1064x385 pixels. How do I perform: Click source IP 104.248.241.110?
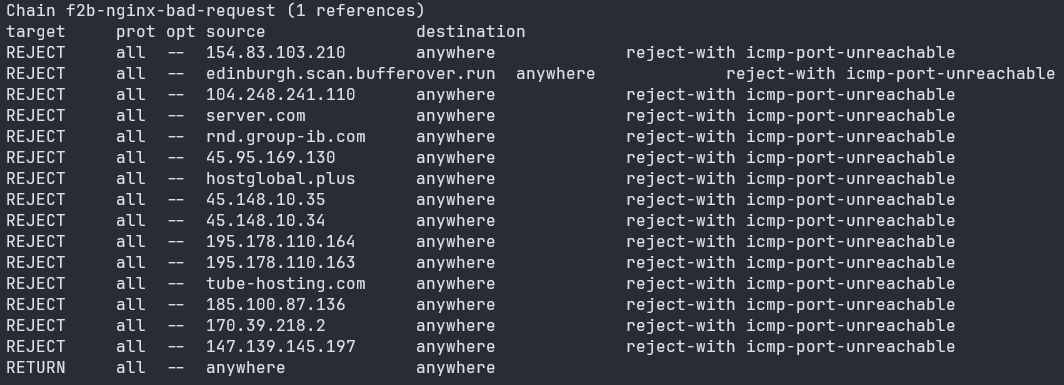tap(280, 95)
